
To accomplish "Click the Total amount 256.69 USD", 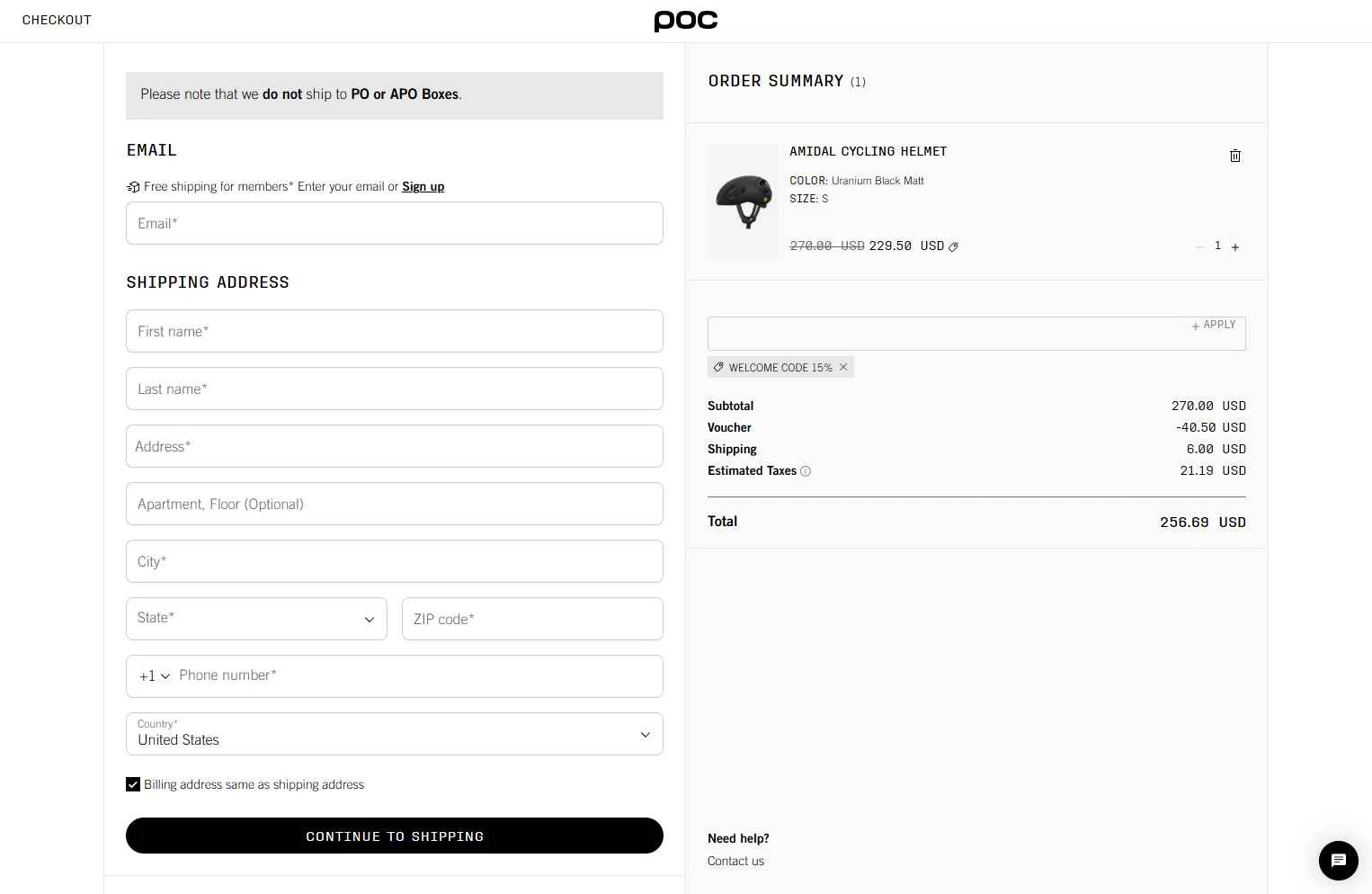I will click(x=1202, y=523).
